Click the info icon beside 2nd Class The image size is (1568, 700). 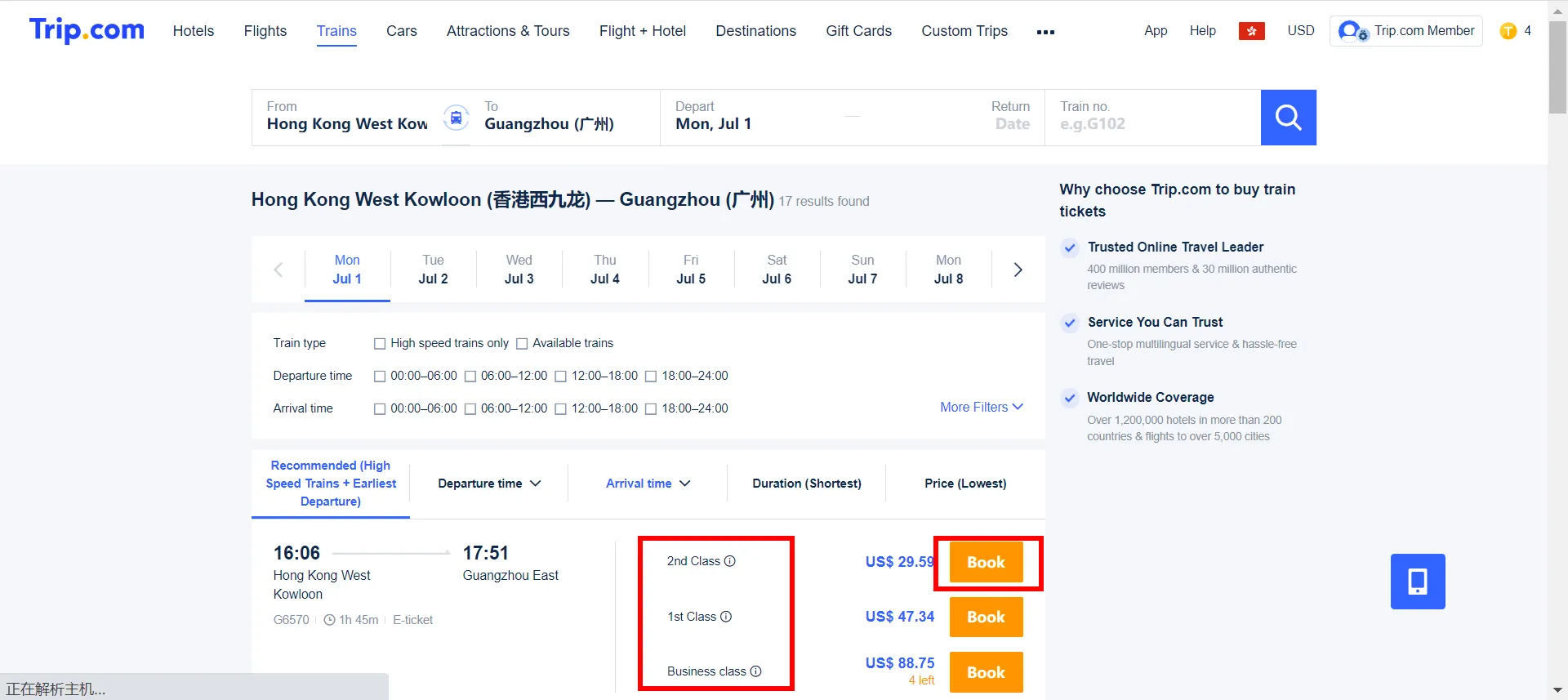[730, 561]
